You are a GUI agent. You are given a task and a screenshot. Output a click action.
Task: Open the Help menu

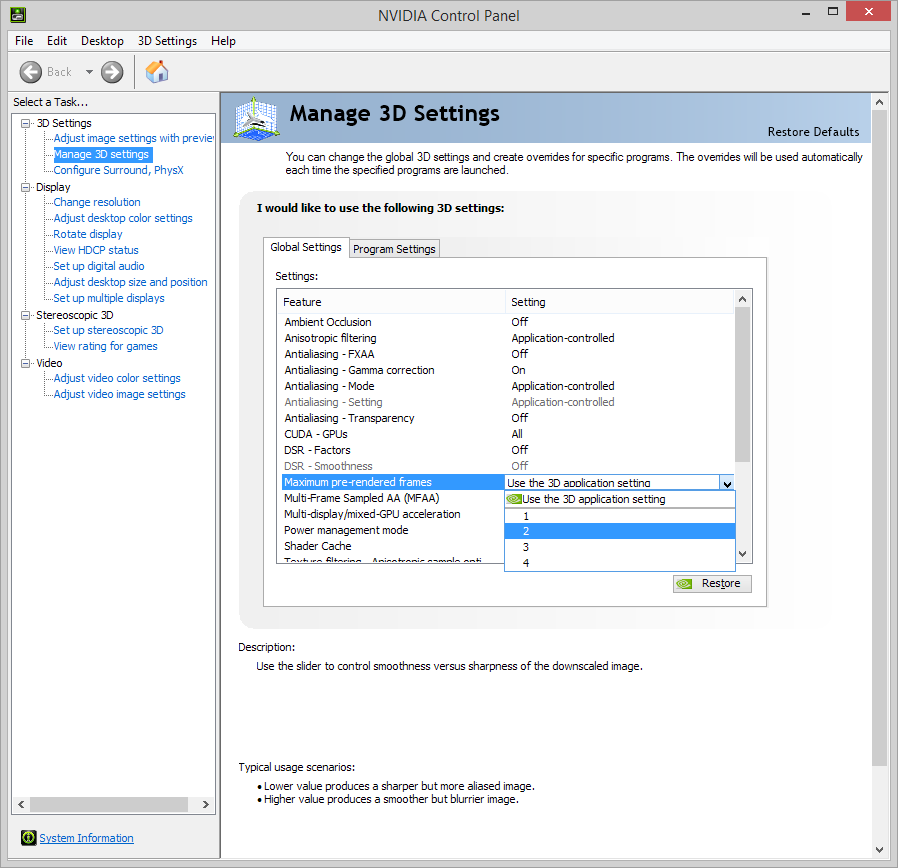(223, 41)
